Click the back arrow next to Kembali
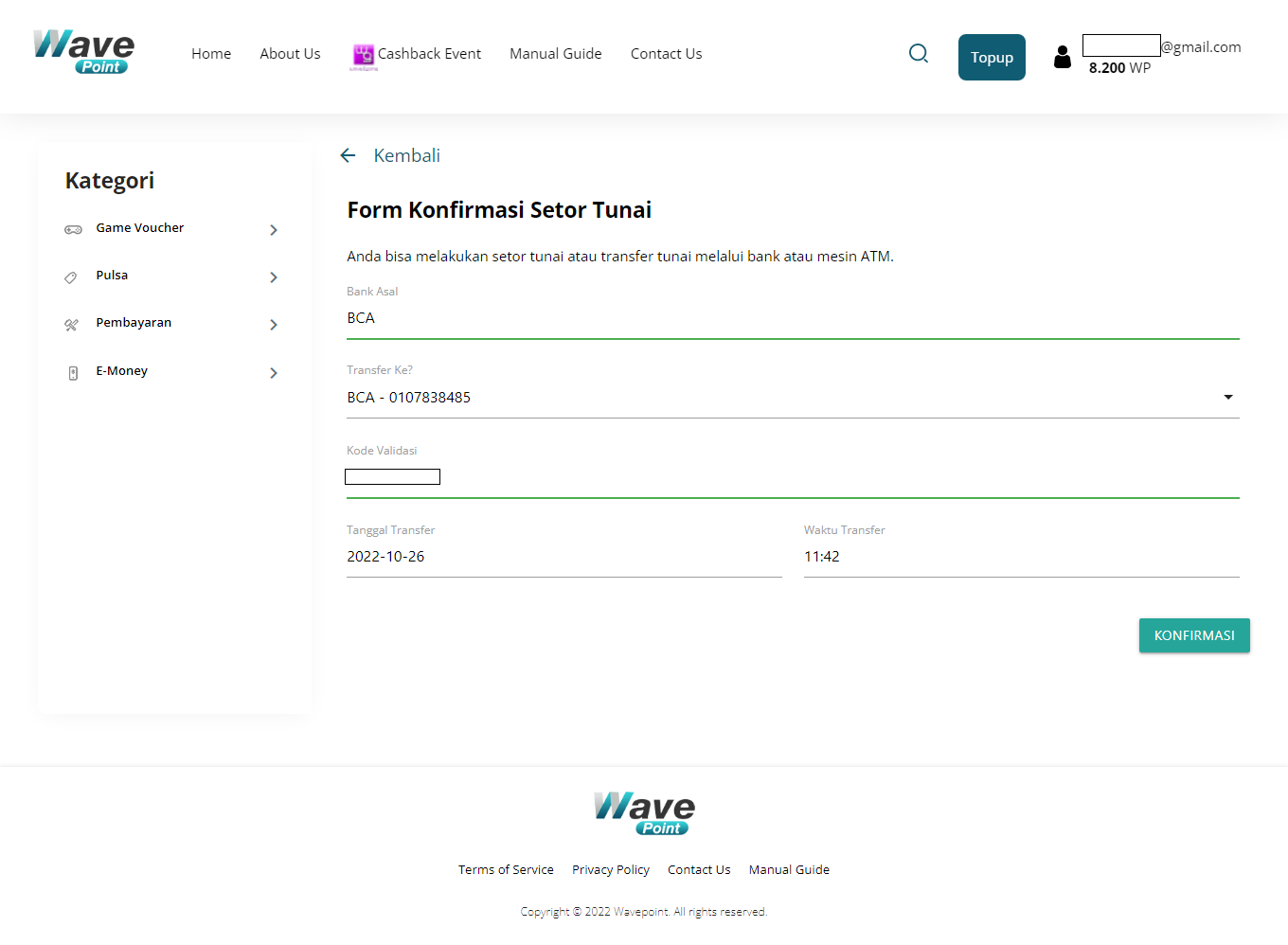Image resolution: width=1288 pixels, height=945 pixels. tap(348, 156)
